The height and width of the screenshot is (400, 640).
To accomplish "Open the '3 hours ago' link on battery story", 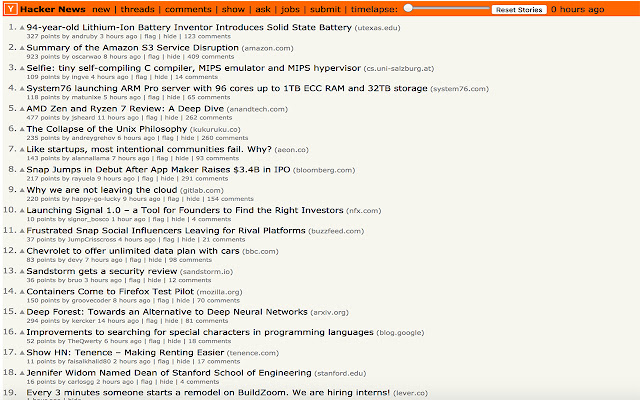I will coord(118,36).
